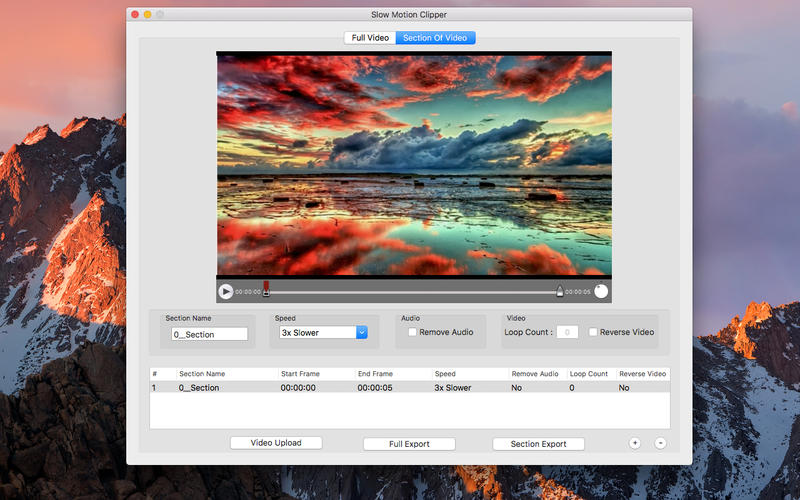The image size is (800, 500).
Task: Select the Section Of Video tab
Action: pyautogui.click(x=435, y=38)
